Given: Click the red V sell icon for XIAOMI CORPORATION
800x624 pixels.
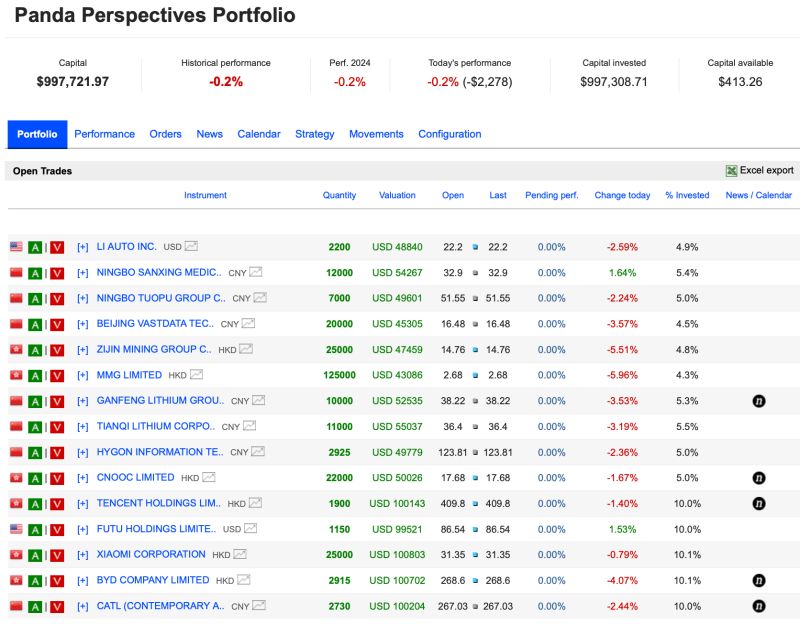Looking at the screenshot, I should point(57,554).
